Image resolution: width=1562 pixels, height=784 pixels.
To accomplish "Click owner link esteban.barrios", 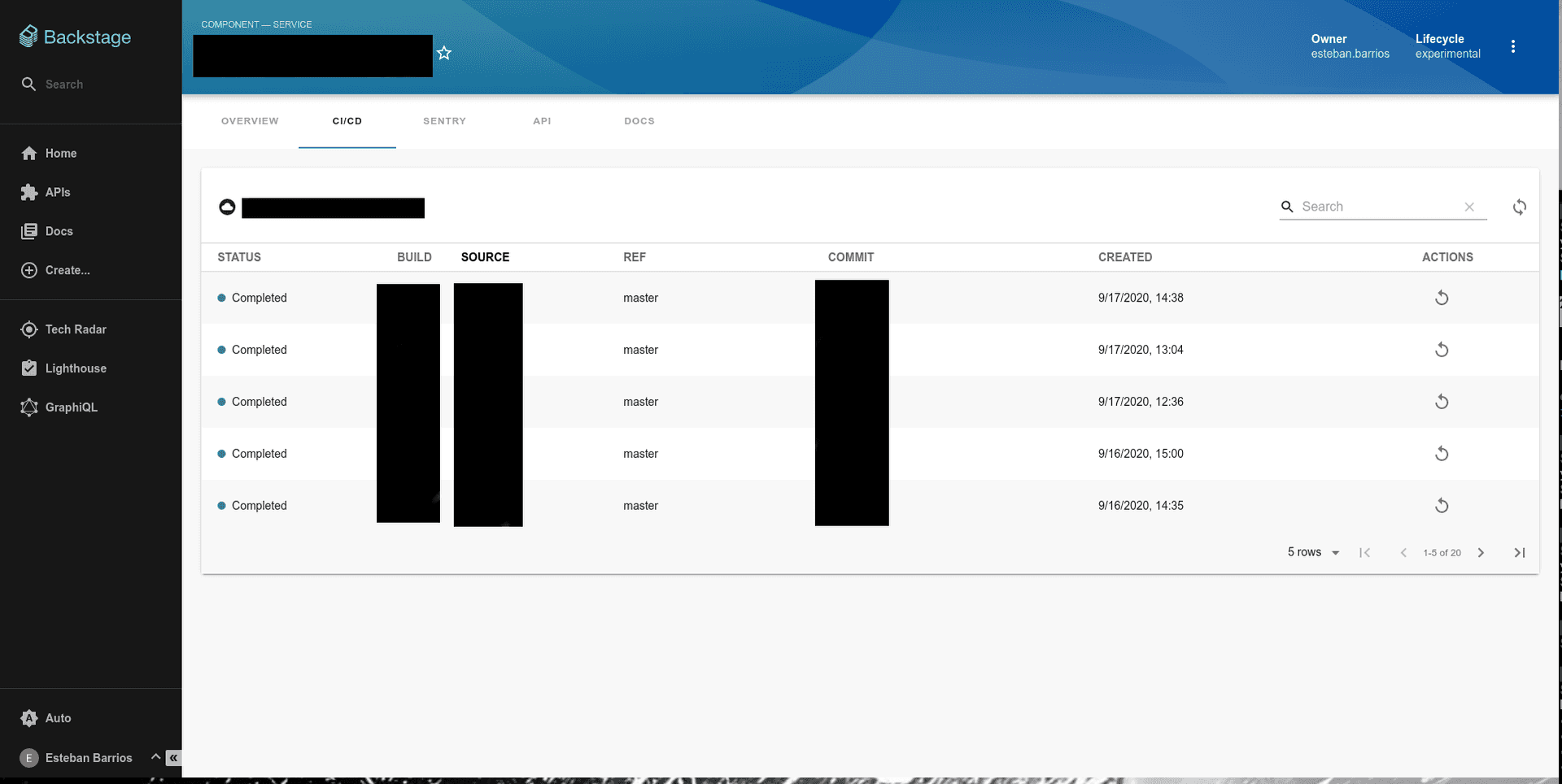I will [x=1350, y=54].
